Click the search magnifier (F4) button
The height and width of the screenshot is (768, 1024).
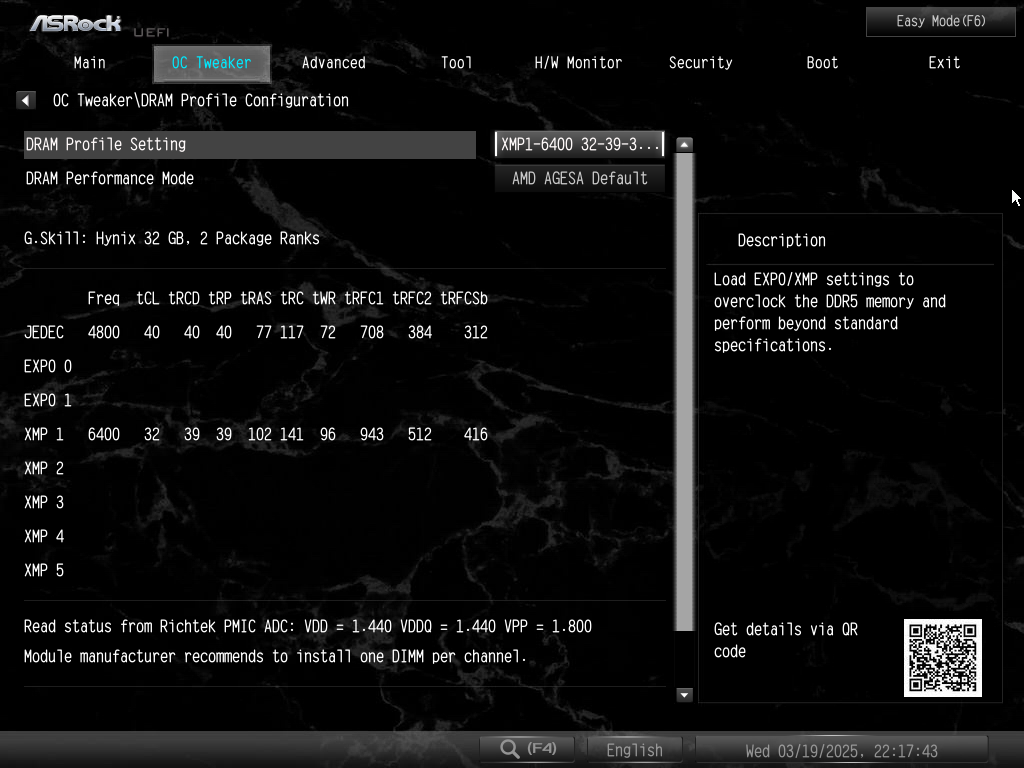[527, 749]
